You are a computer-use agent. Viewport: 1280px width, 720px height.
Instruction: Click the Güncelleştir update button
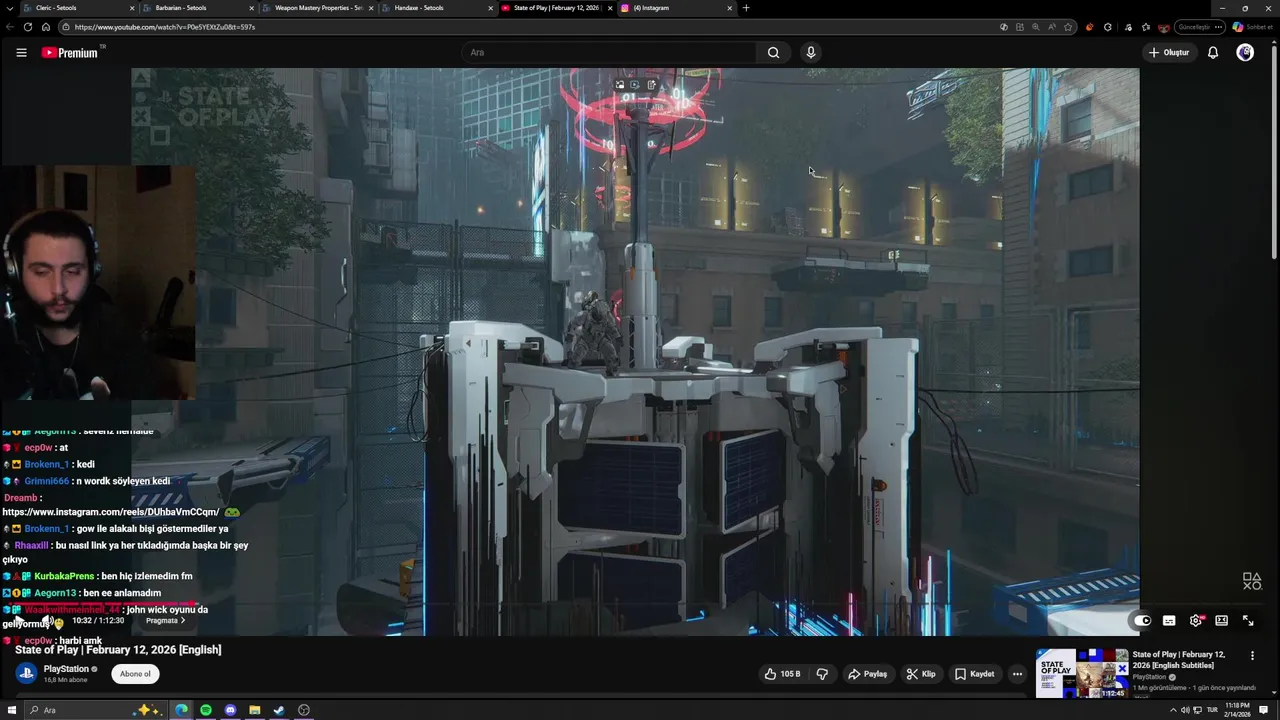coord(1199,27)
